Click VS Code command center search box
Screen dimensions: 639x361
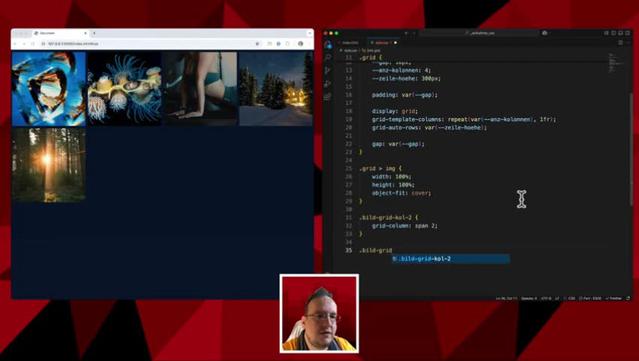(479, 33)
